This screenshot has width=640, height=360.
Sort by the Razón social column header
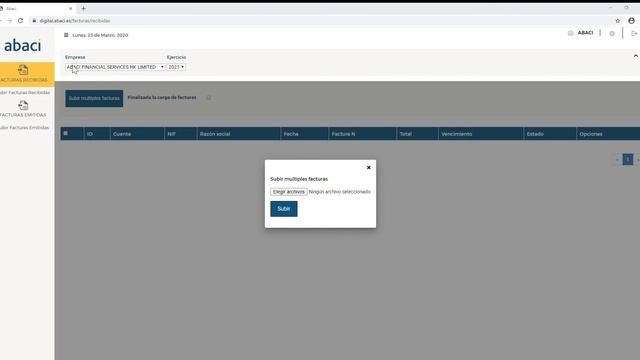215,134
